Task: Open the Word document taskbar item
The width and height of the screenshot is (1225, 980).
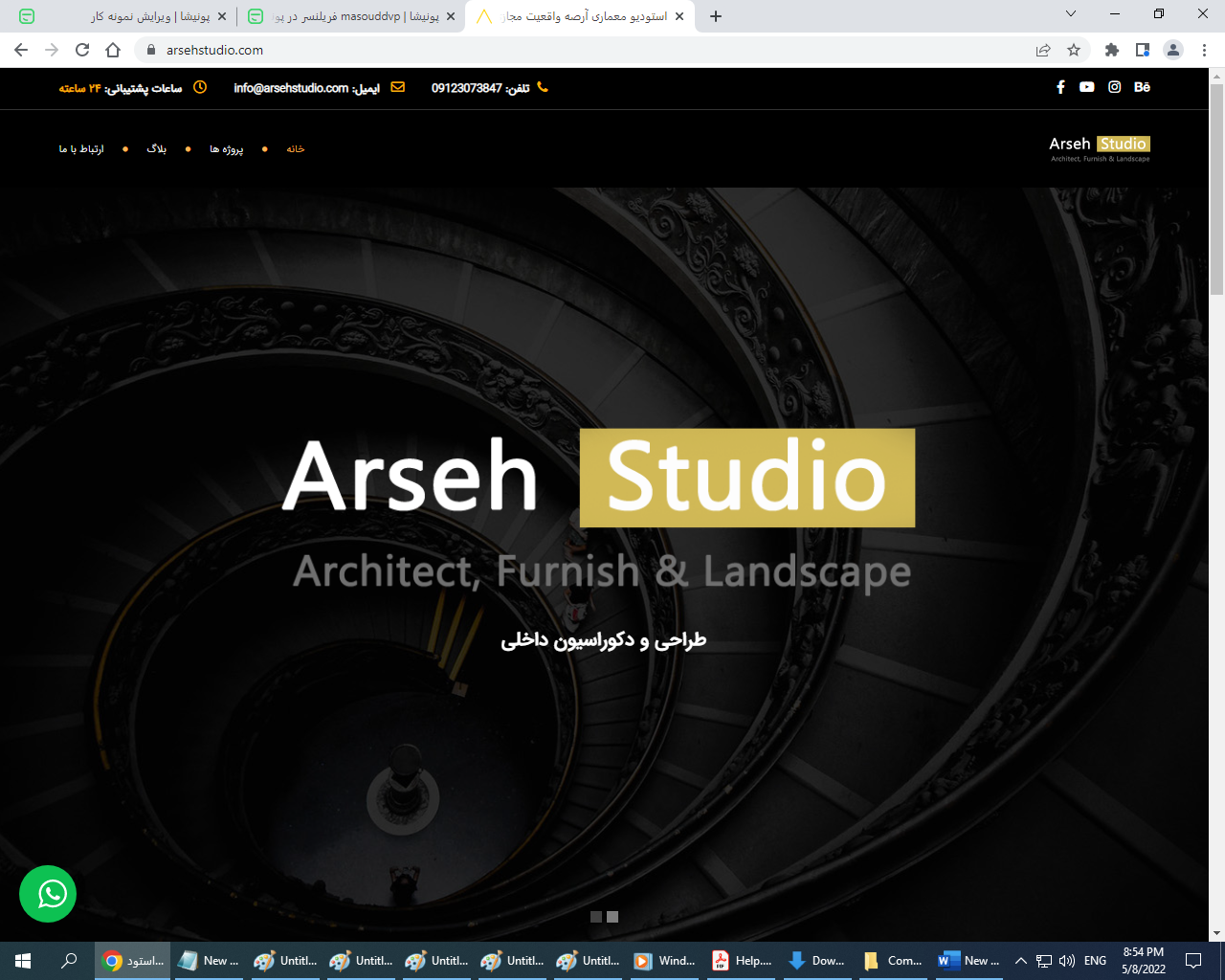Action: click(969, 961)
